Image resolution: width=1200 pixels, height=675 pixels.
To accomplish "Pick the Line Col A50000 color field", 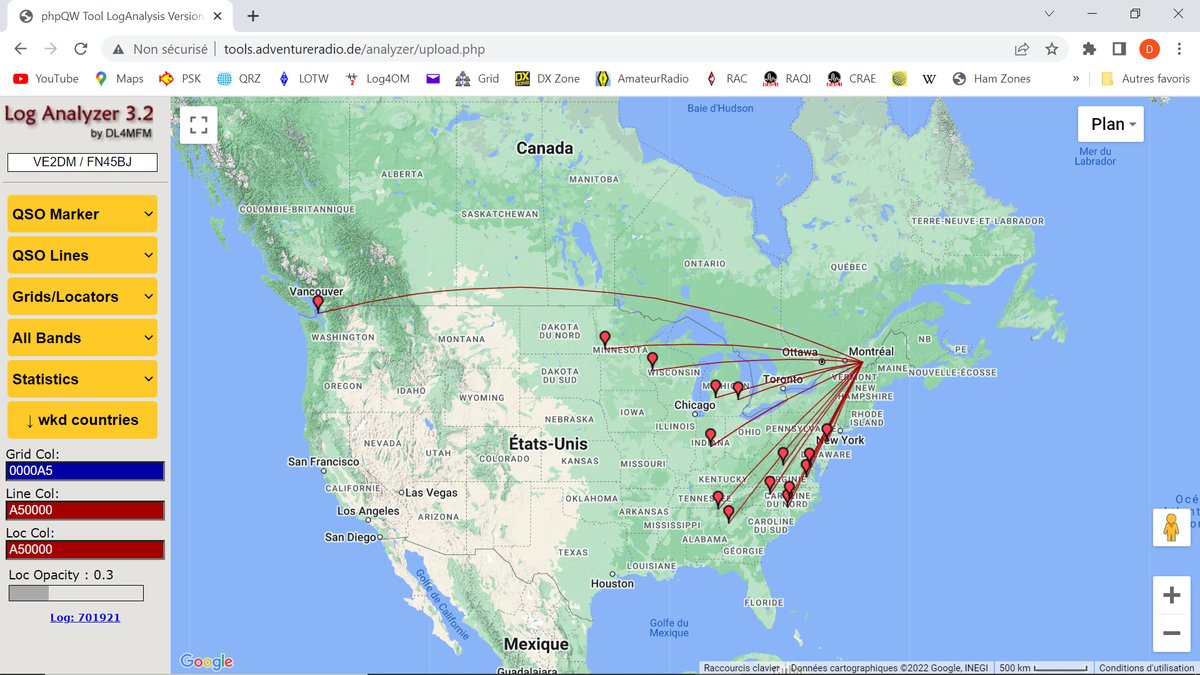I will (85, 510).
